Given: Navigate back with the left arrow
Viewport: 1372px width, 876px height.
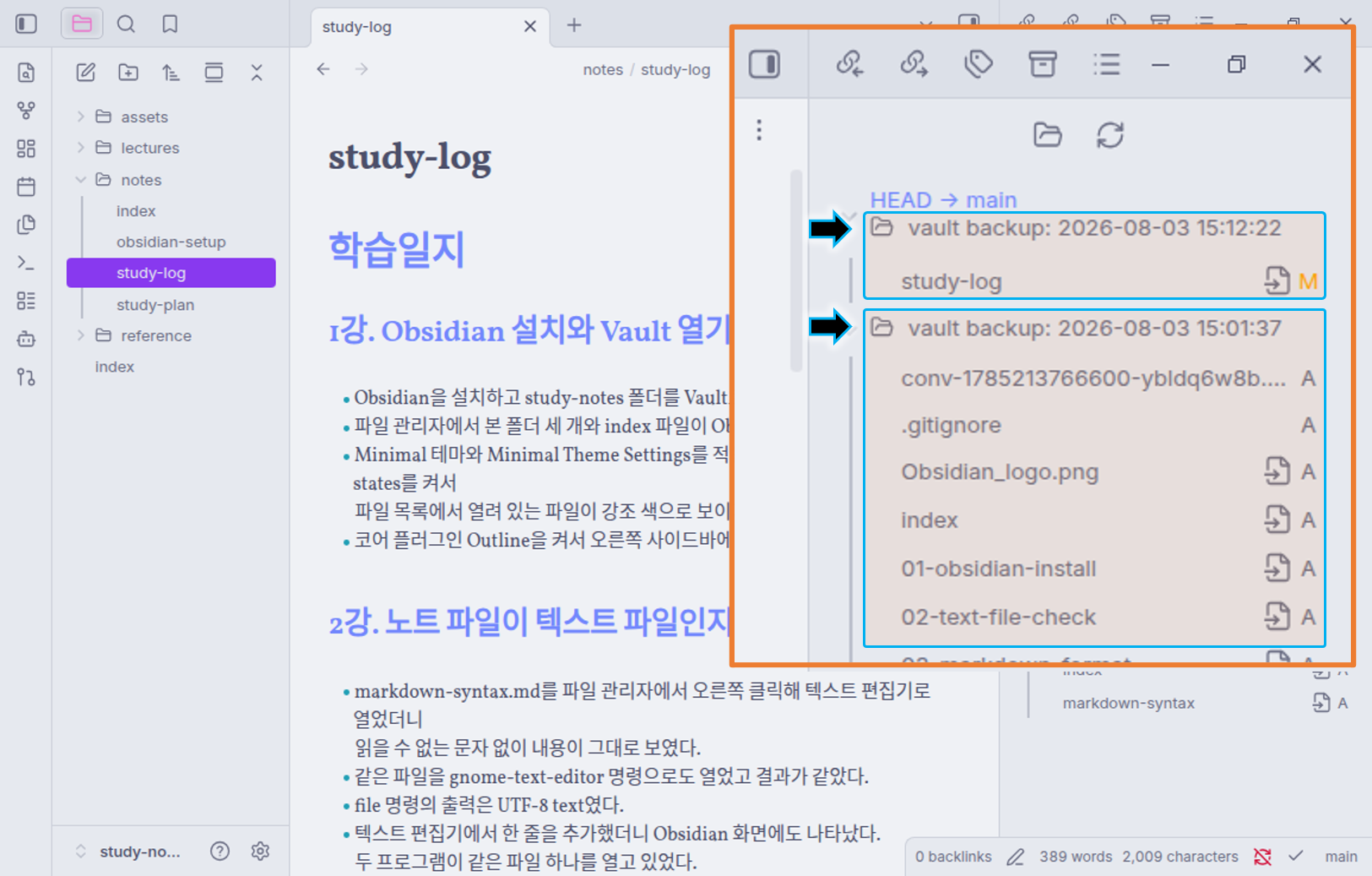Looking at the screenshot, I should [323, 69].
